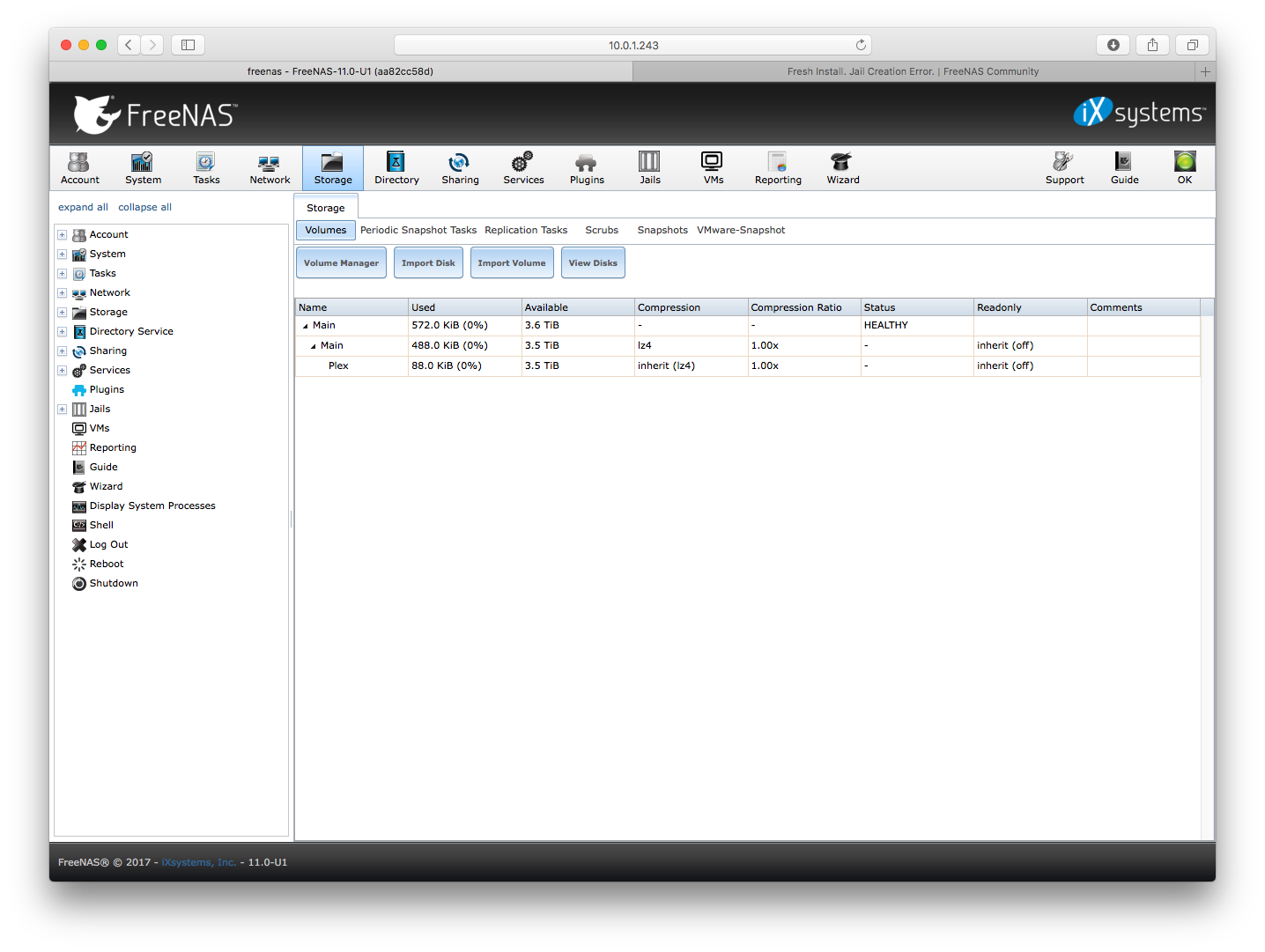Click the green OK alert icon

[1185, 167]
